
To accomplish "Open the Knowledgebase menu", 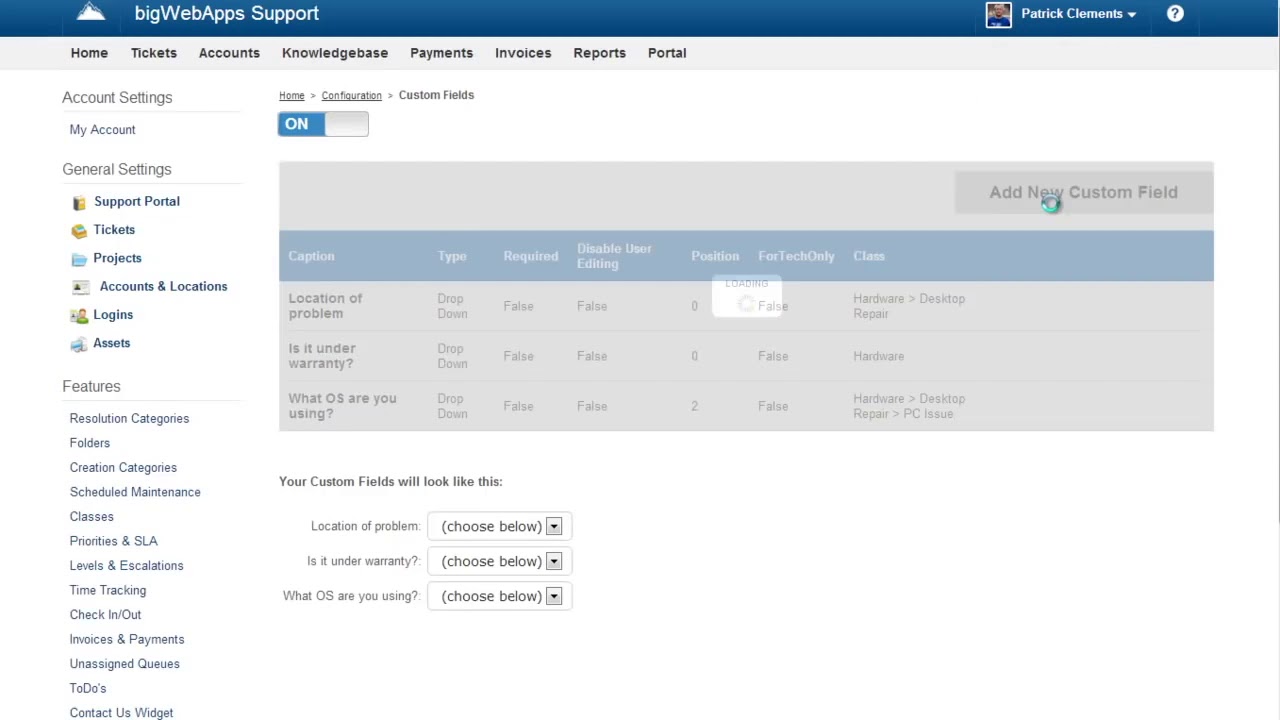I will pyautogui.click(x=335, y=53).
